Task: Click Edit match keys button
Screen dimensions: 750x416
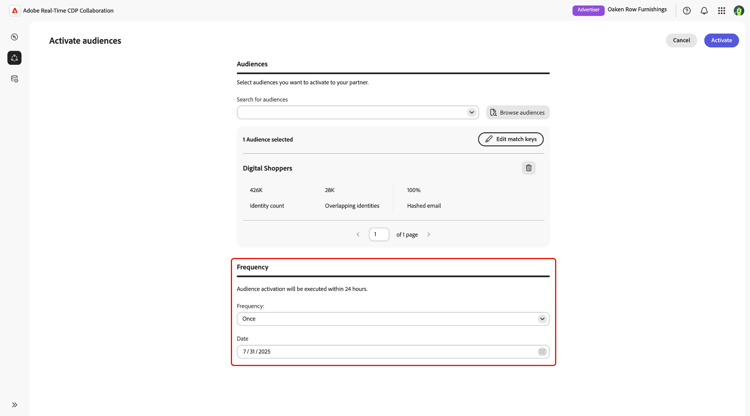Action: [511, 139]
